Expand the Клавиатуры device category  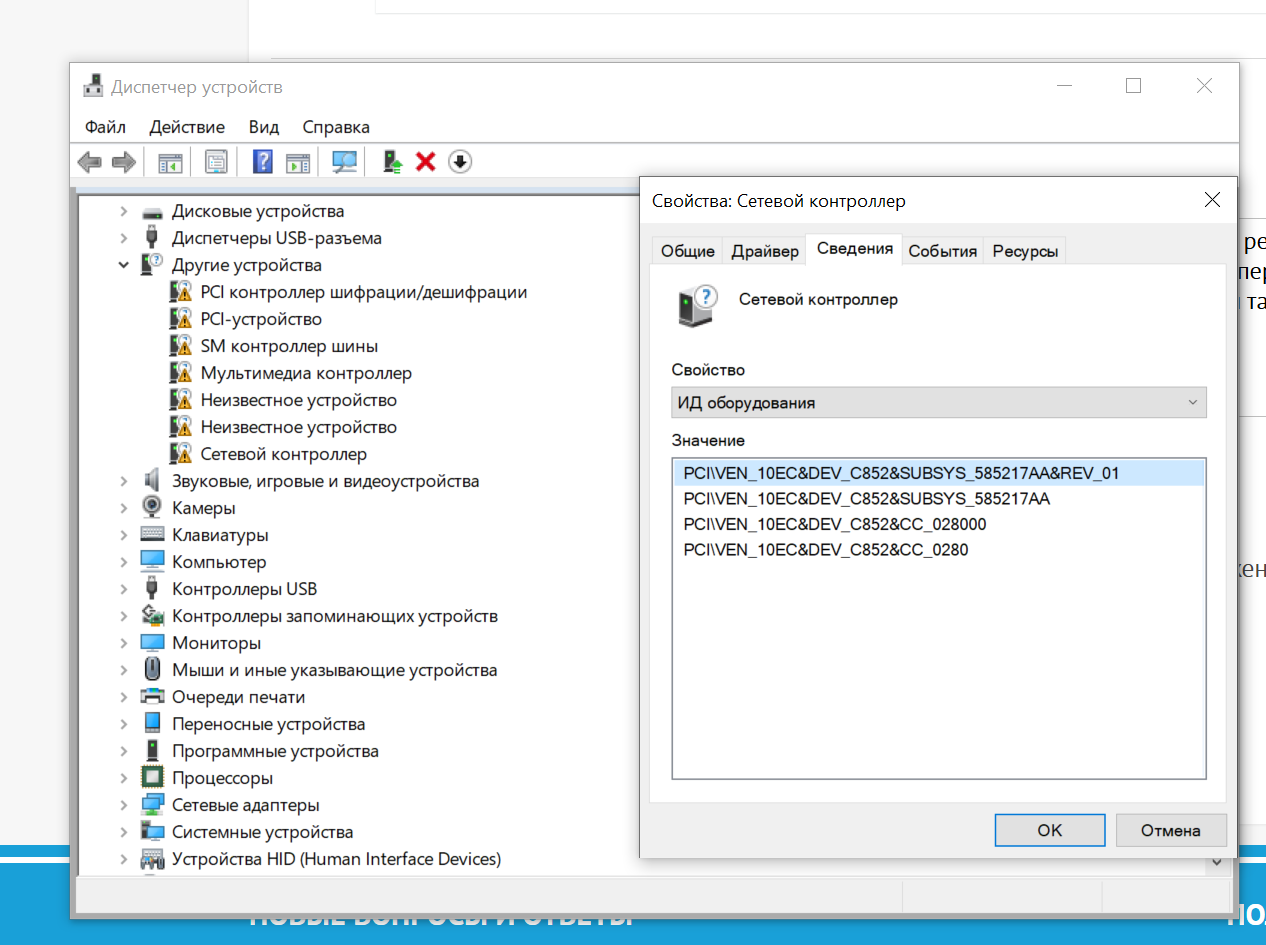pos(124,535)
